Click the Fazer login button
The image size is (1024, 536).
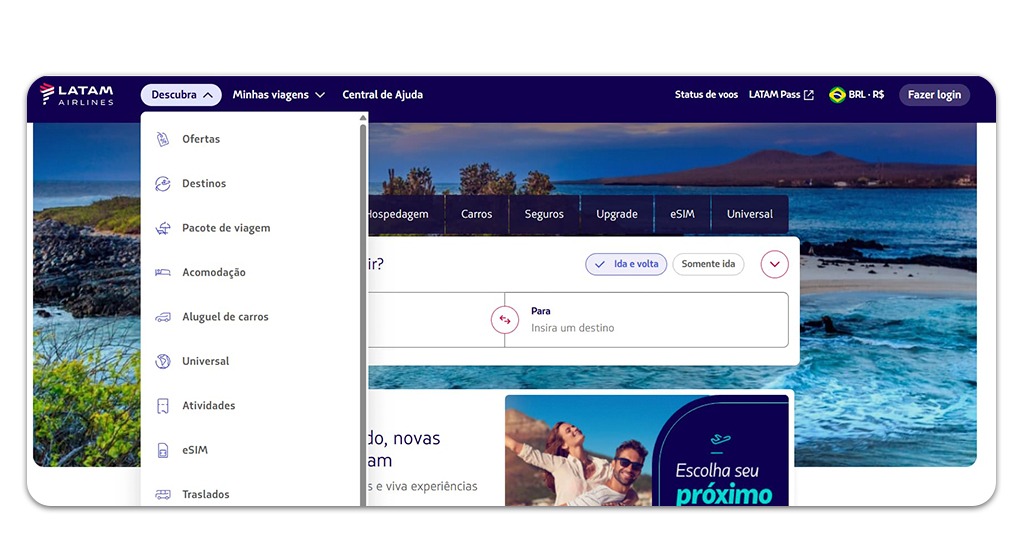pos(935,95)
